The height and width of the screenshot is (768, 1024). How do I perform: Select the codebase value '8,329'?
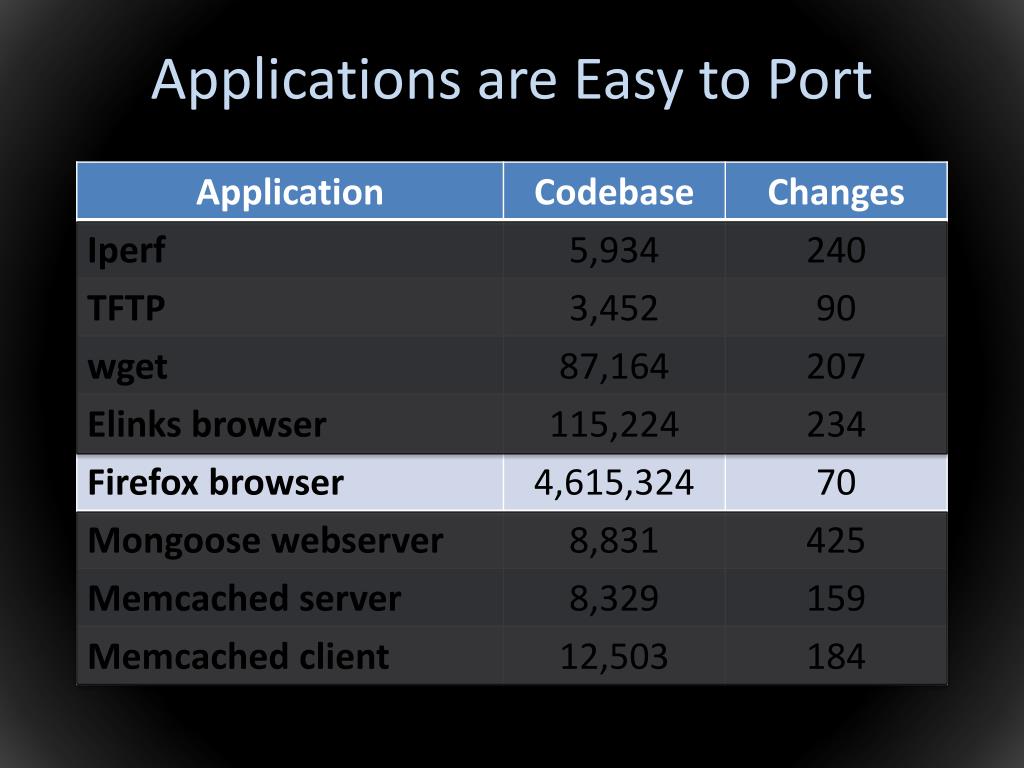[614, 598]
